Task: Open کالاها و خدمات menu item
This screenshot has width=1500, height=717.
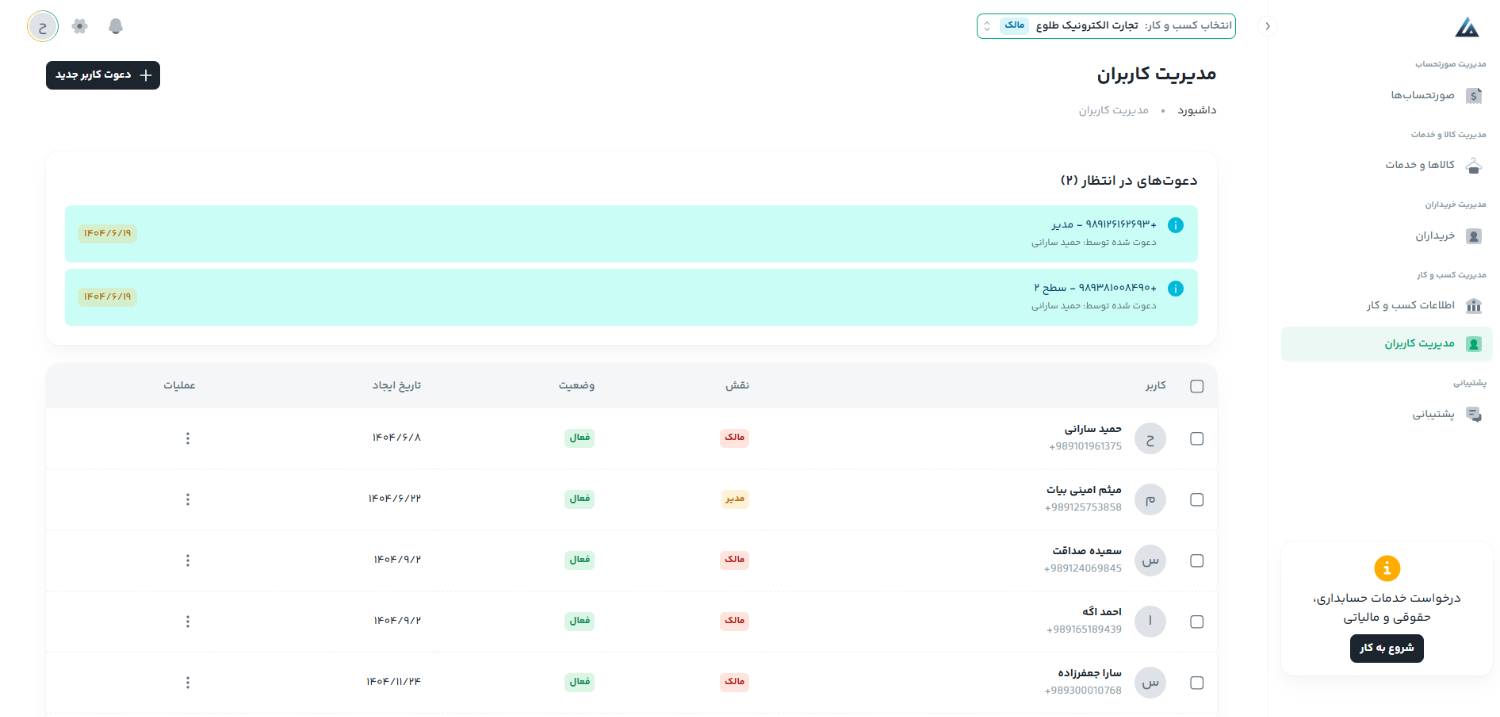Action: 1387,165
